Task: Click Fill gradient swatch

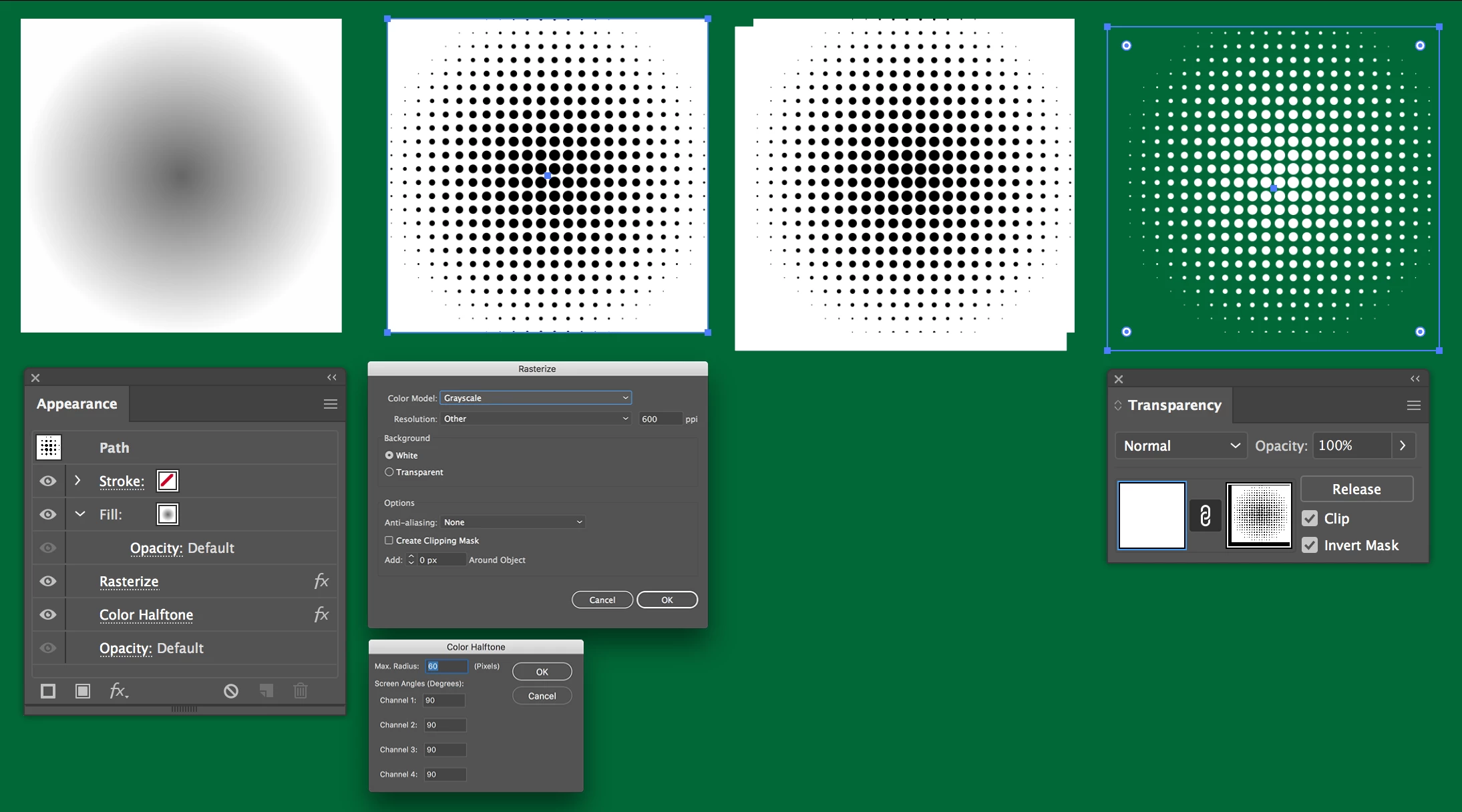Action: coord(168,514)
